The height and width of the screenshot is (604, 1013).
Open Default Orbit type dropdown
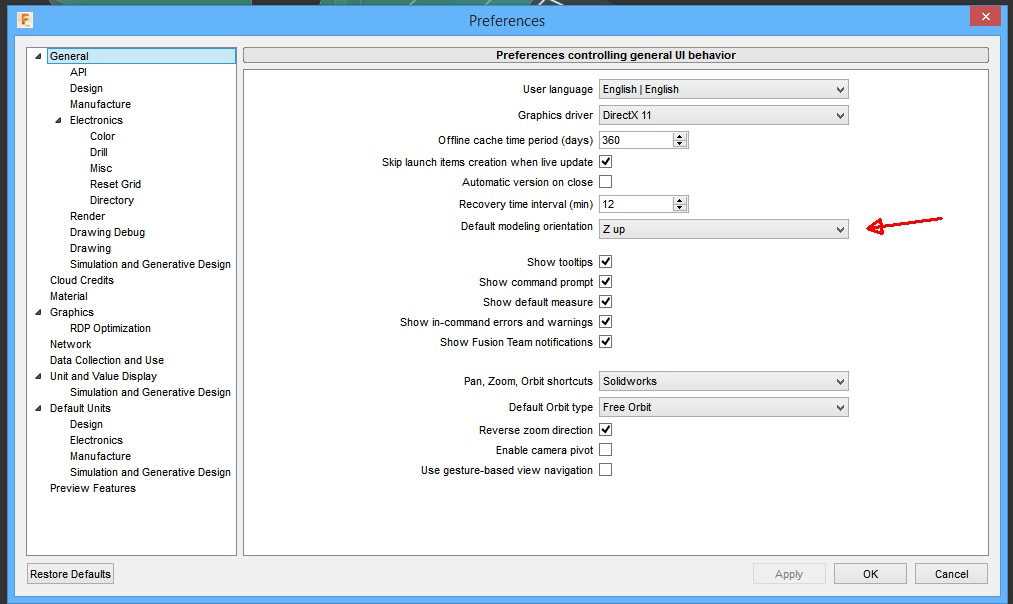tap(724, 407)
